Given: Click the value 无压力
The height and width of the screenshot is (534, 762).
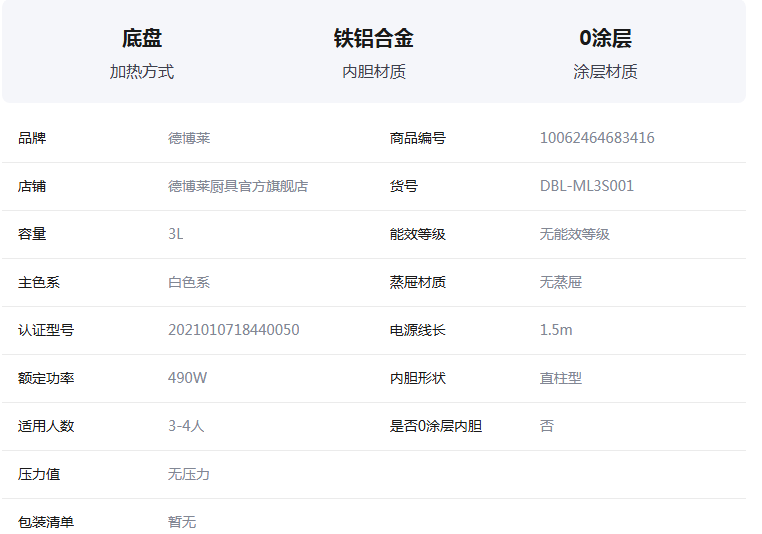Looking at the screenshot, I should coord(189,475).
